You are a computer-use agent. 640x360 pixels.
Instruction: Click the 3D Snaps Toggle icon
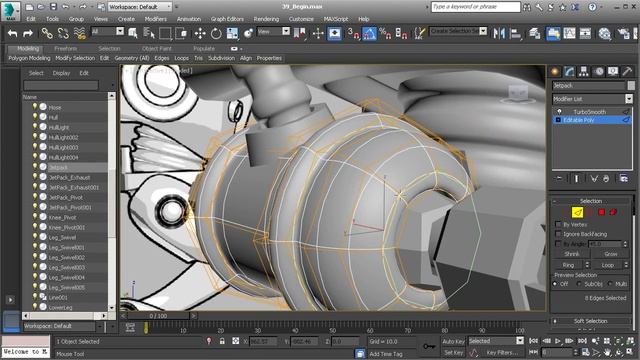(353, 33)
